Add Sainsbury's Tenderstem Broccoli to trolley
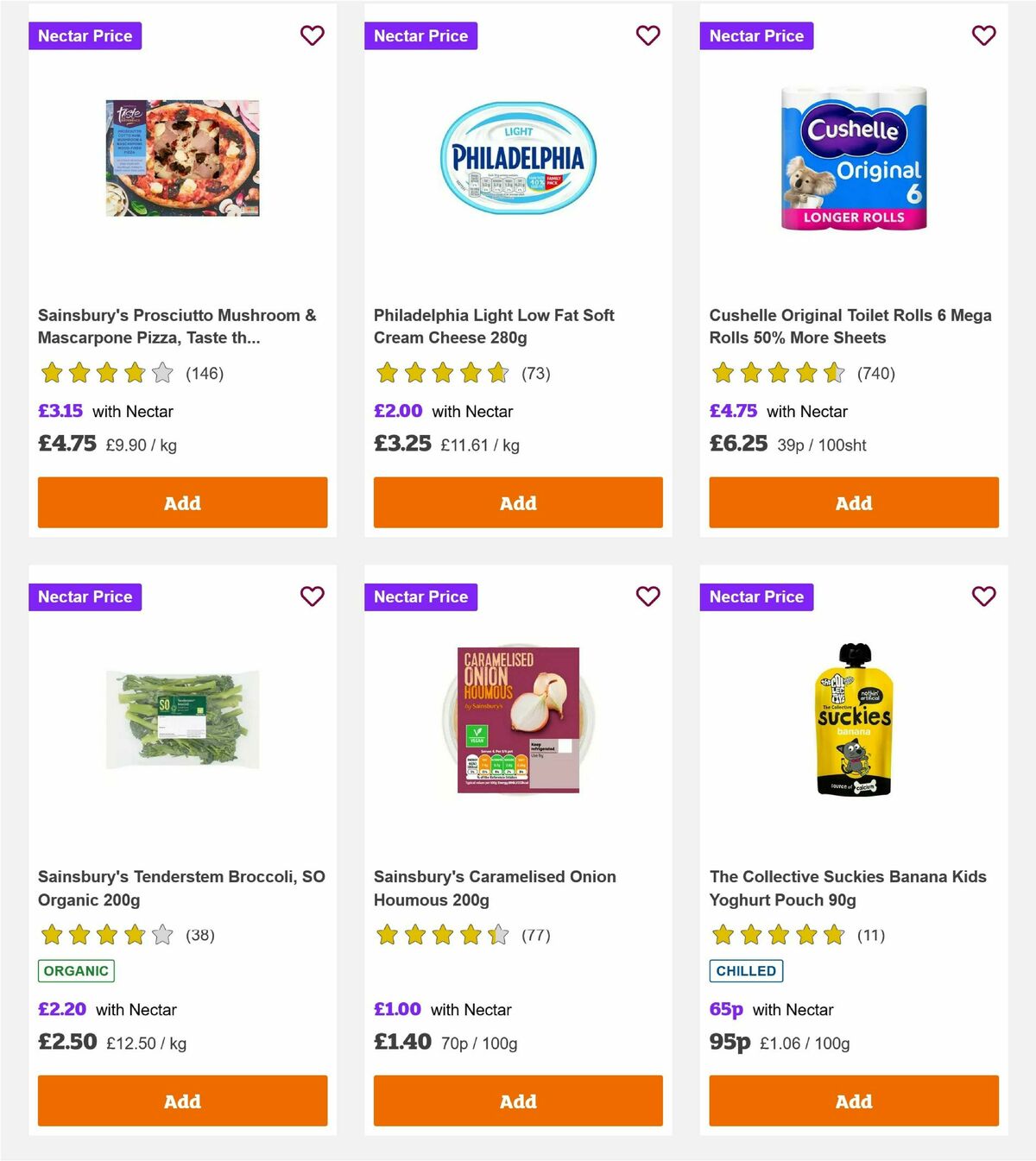Screen dimensions: 1036x1161 (x=182, y=1101)
